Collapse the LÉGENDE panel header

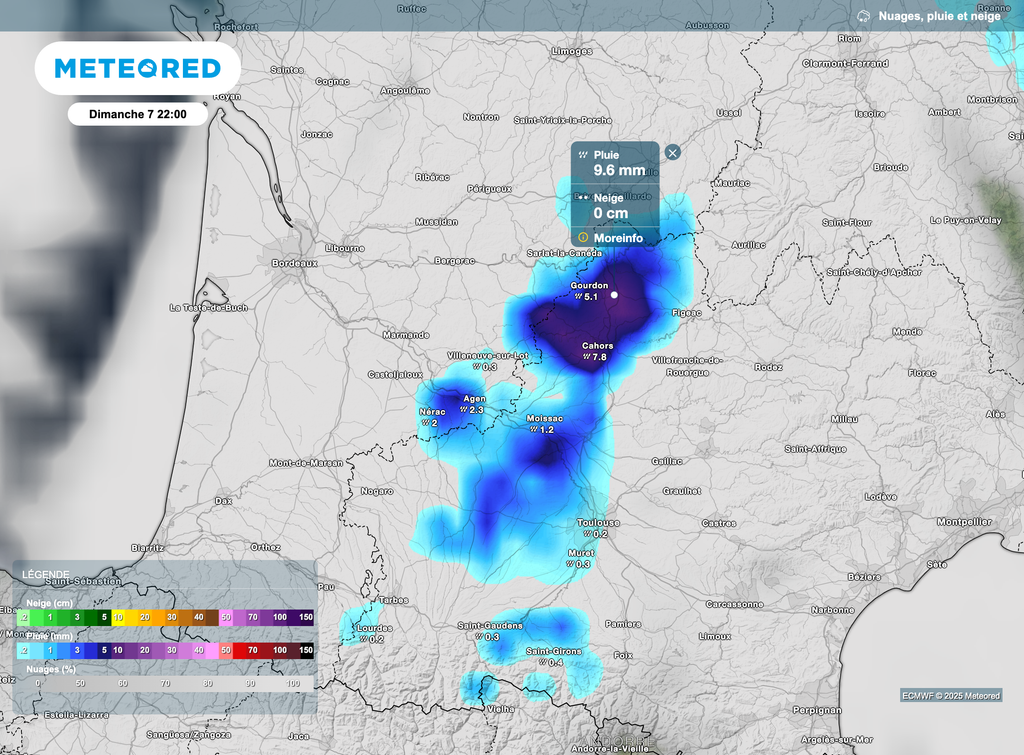click(47, 575)
